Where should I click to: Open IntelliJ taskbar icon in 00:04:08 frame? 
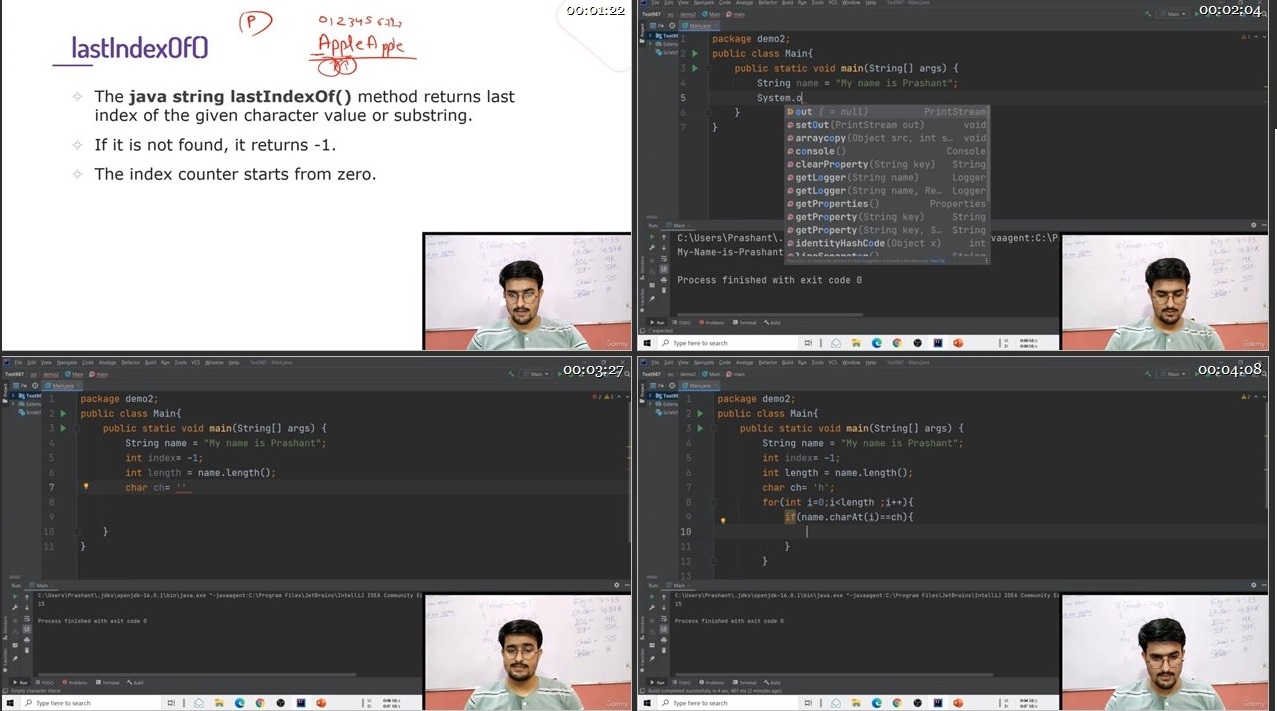(938, 703)
